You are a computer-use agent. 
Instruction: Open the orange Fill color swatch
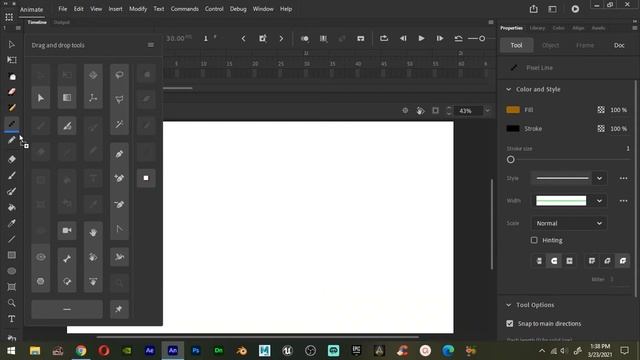click(513, 110)
